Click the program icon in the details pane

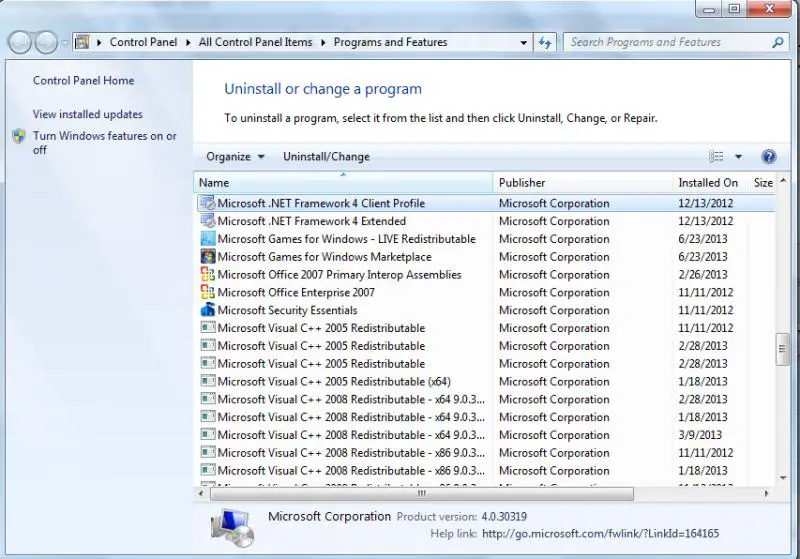click(x=233, y=528)
